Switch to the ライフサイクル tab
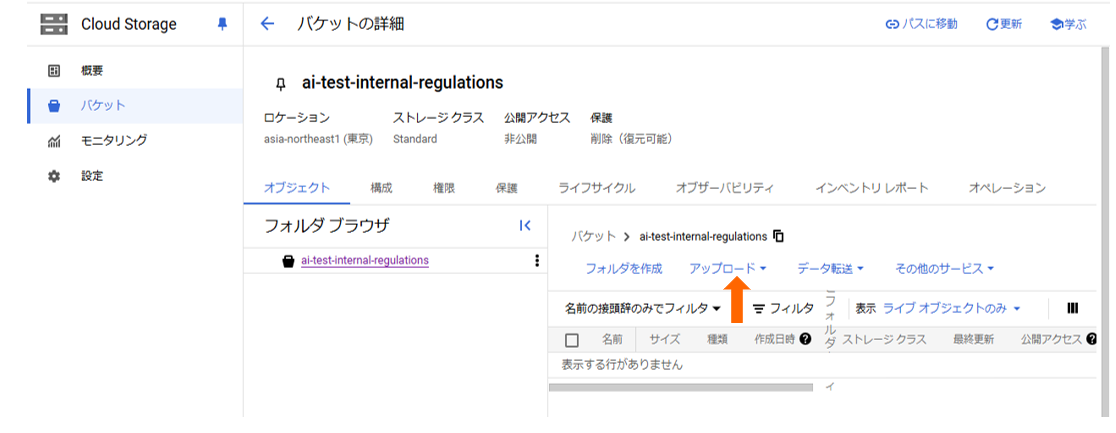Viewport: 1116px width, 433px height. 596,188
